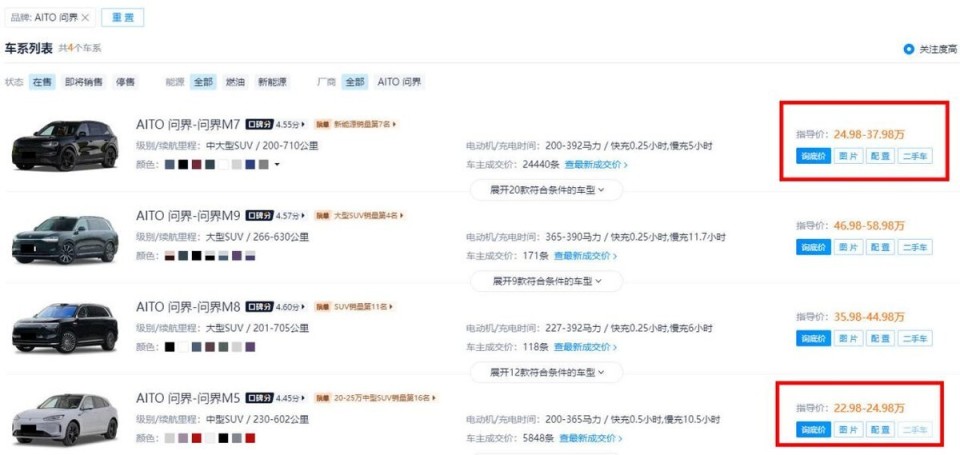Click the 口碑分 badge for 问界M8
The width and height of the screenshot is (960, 455).
coord(260,306)
